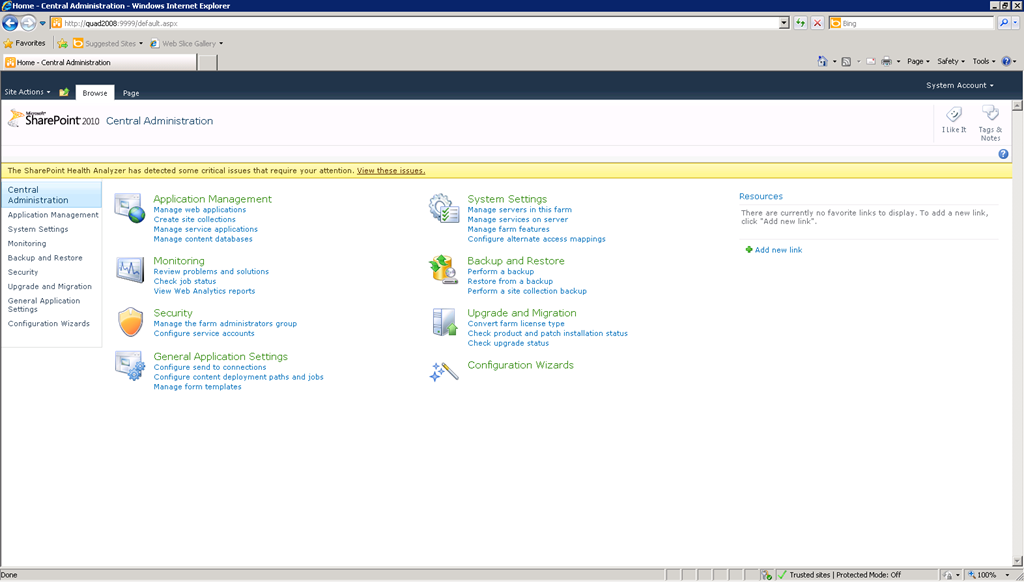Click the Add new link text
Screen dimensions: 1024x582
778,250
